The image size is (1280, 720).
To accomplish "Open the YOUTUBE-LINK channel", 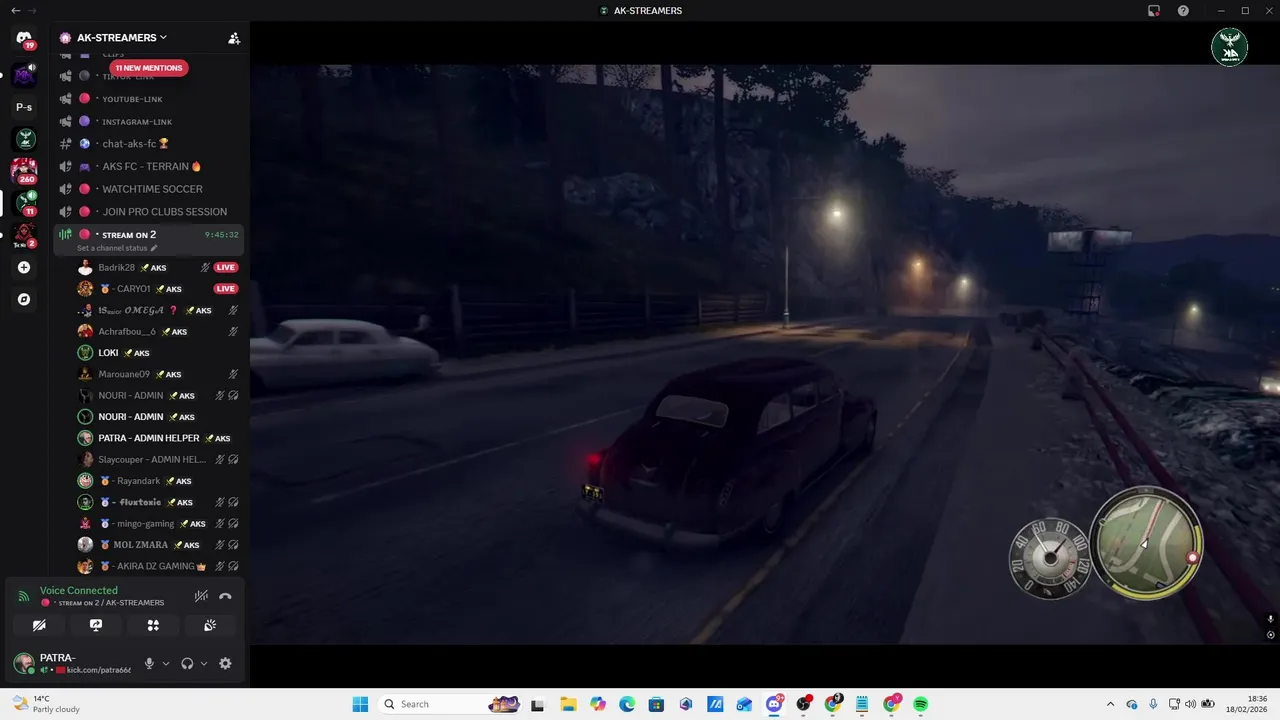I will pos(150,99).
